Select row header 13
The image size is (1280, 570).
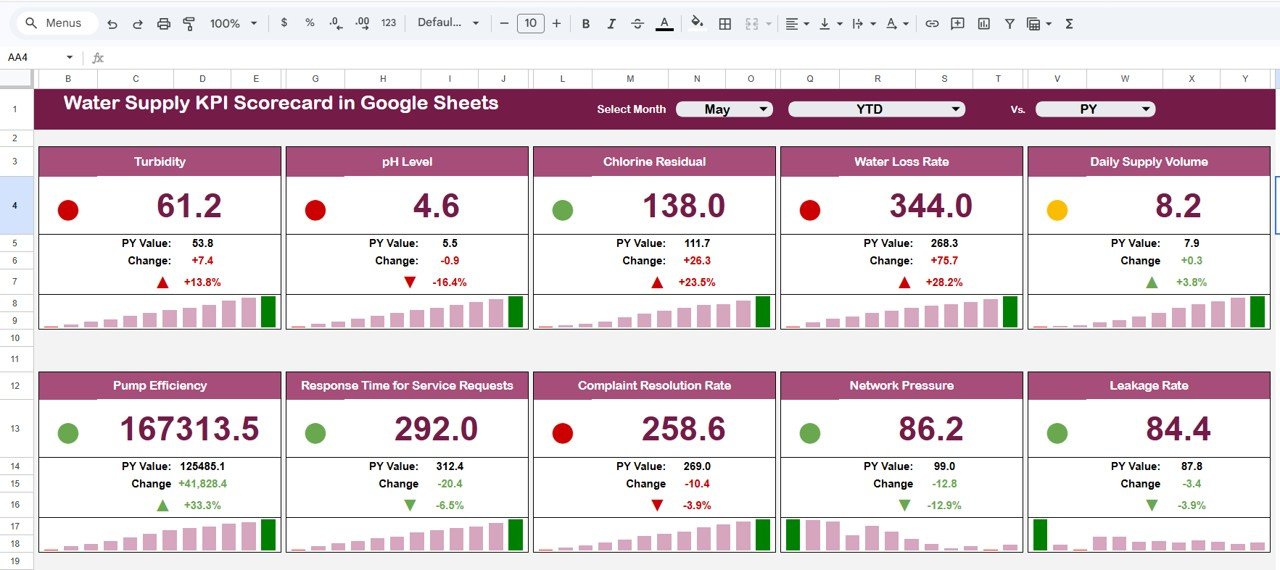[16, 429]
